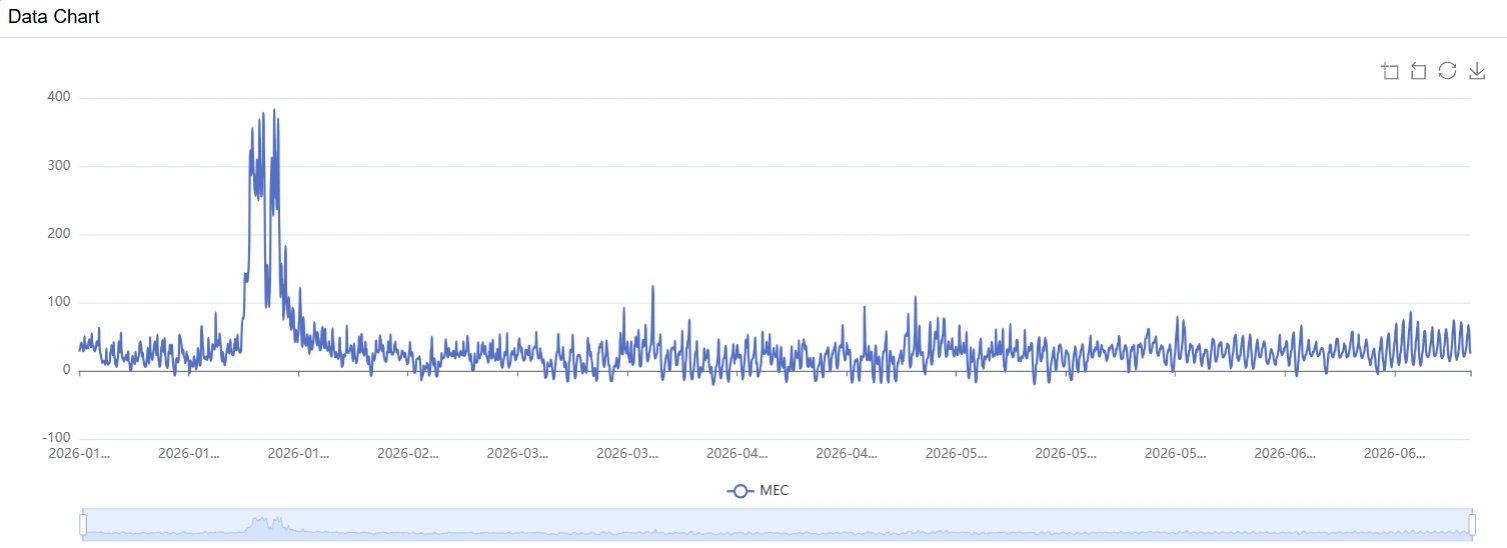The image size is (1507, 548).
Task: Select the right handle of the zoom slider
Action: tap(1472, 524)
